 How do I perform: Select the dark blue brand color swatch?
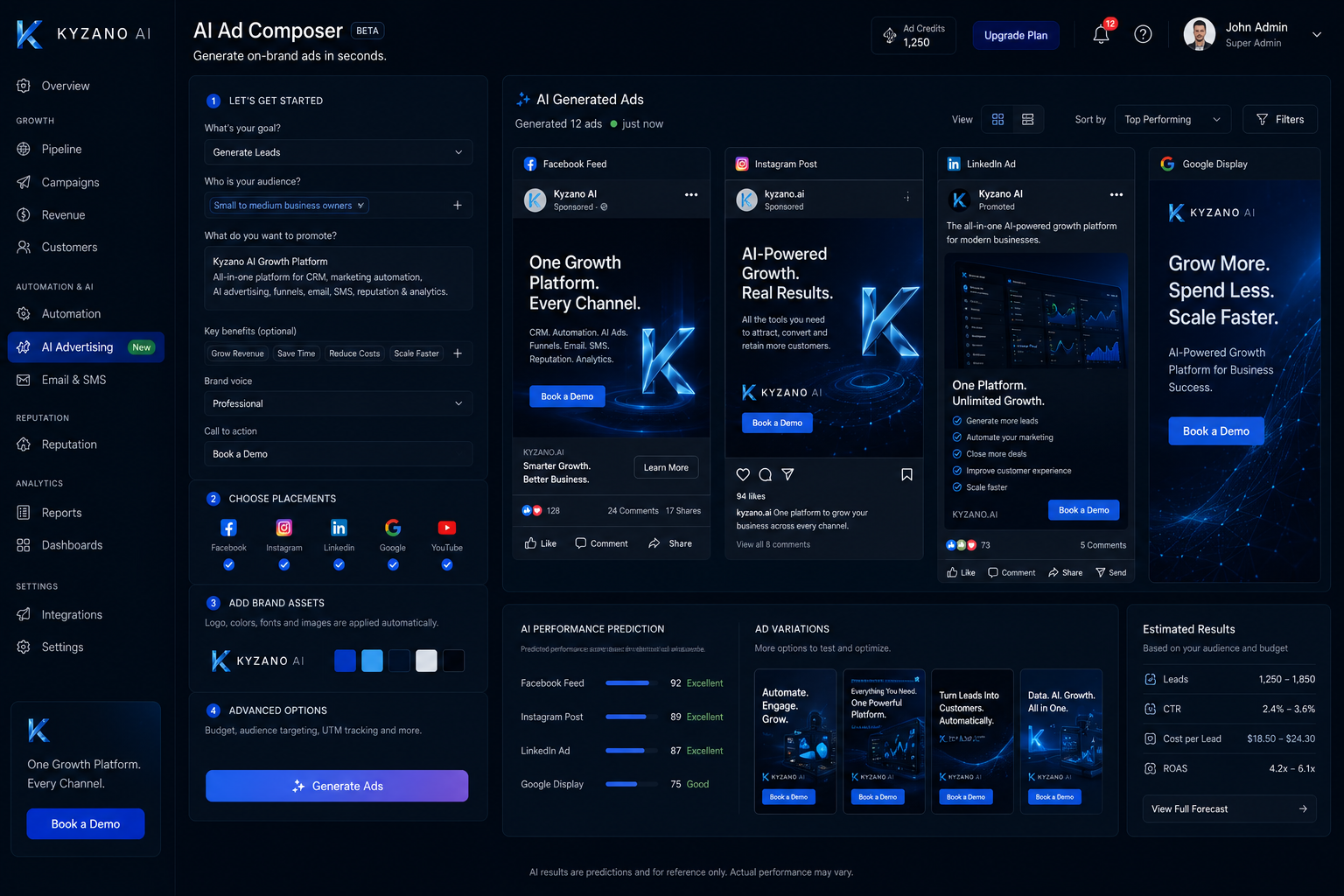coord(346,661)
